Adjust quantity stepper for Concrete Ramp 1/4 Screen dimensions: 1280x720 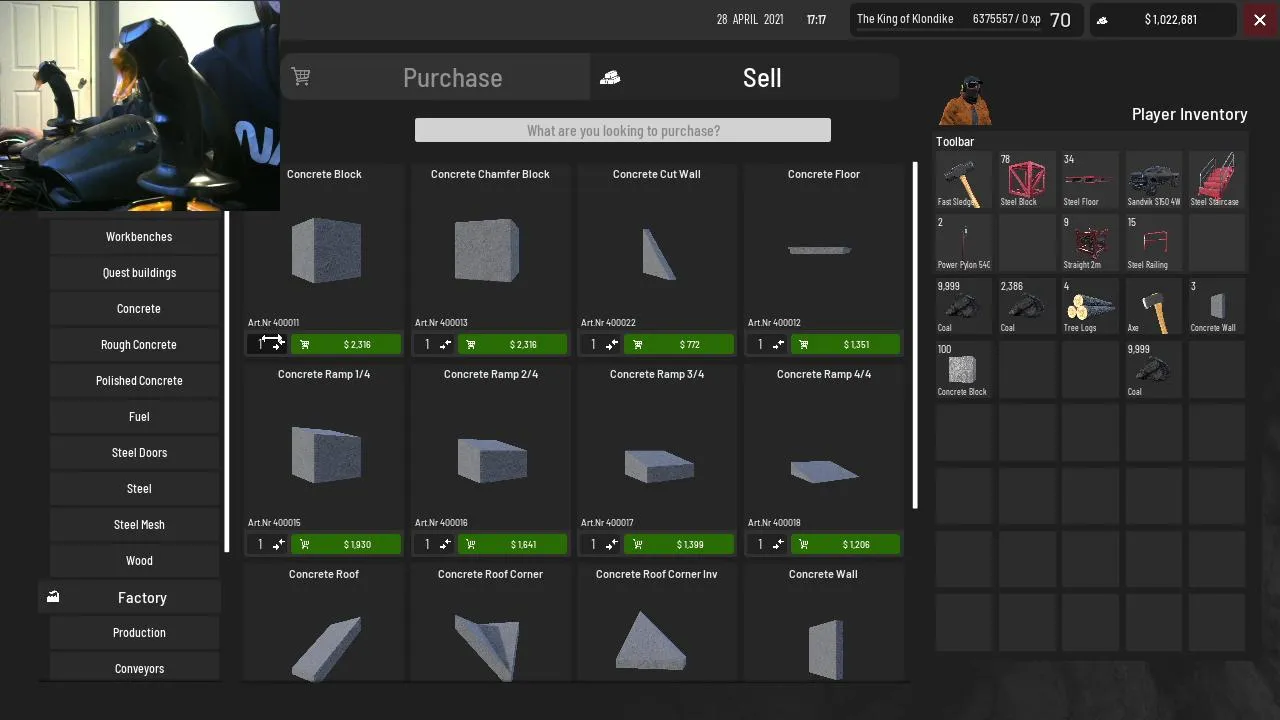coord(267,544)
